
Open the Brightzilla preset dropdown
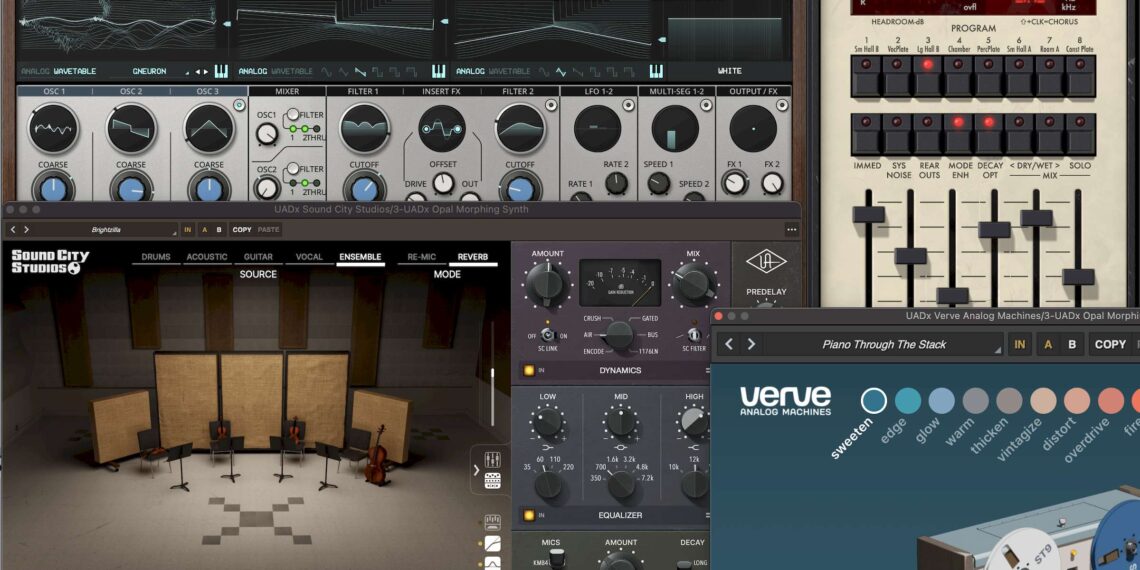[106, 230]
